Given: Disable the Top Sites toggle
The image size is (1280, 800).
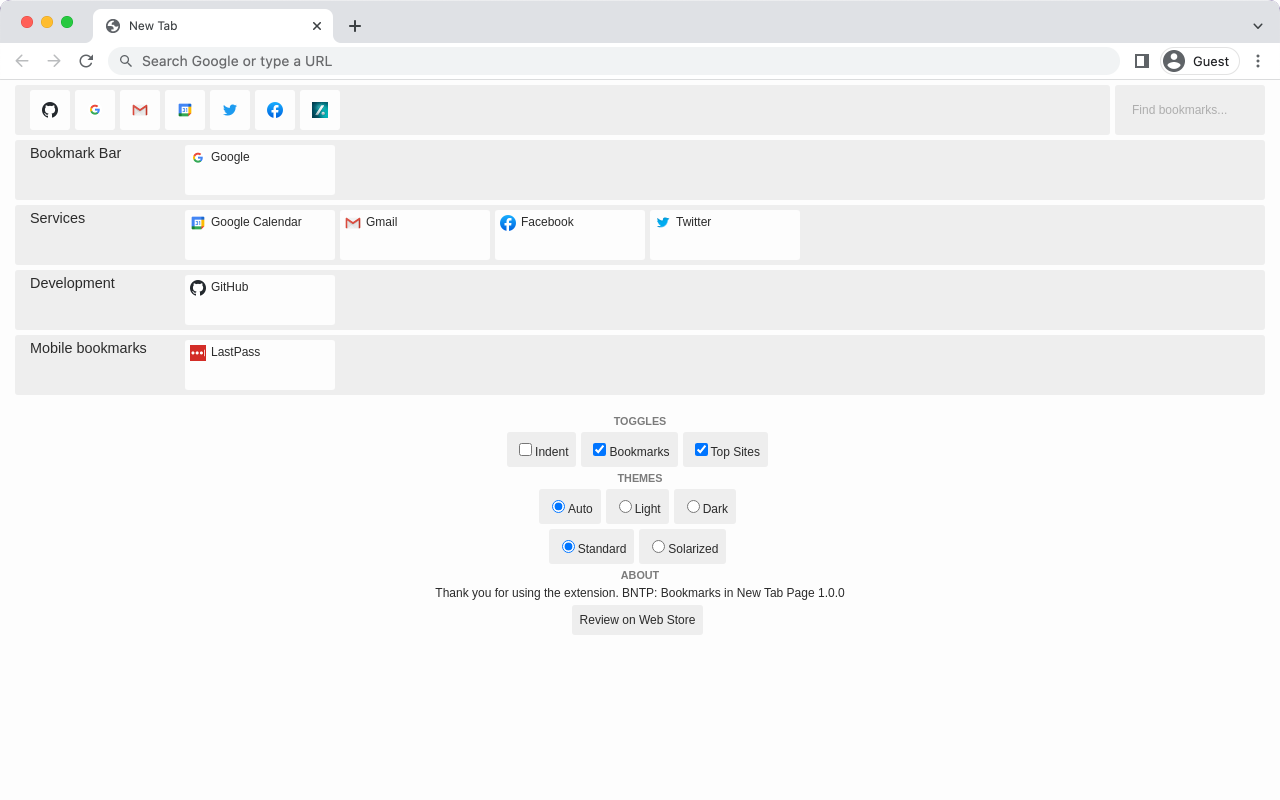Looking at the screenshot, I should pyautogui.click(x=701, y=449).
